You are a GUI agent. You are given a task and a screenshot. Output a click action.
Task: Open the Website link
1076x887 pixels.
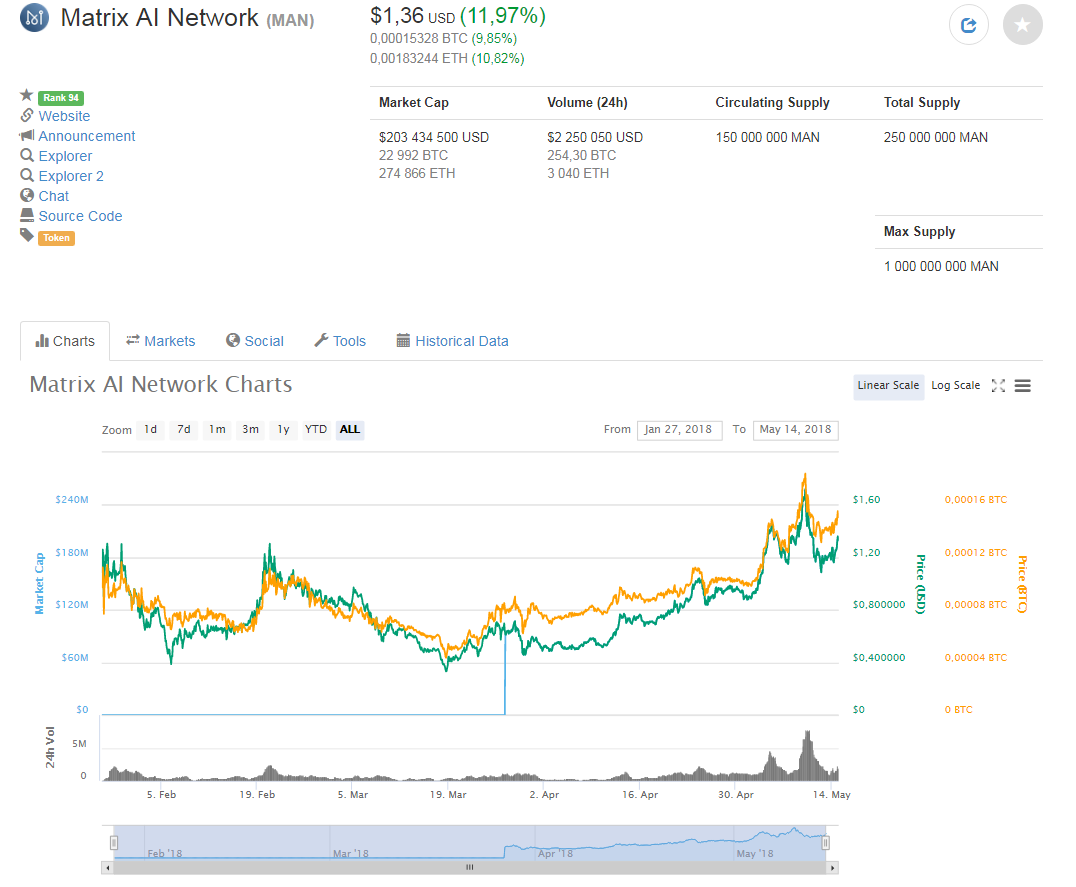tap(64, 116)
